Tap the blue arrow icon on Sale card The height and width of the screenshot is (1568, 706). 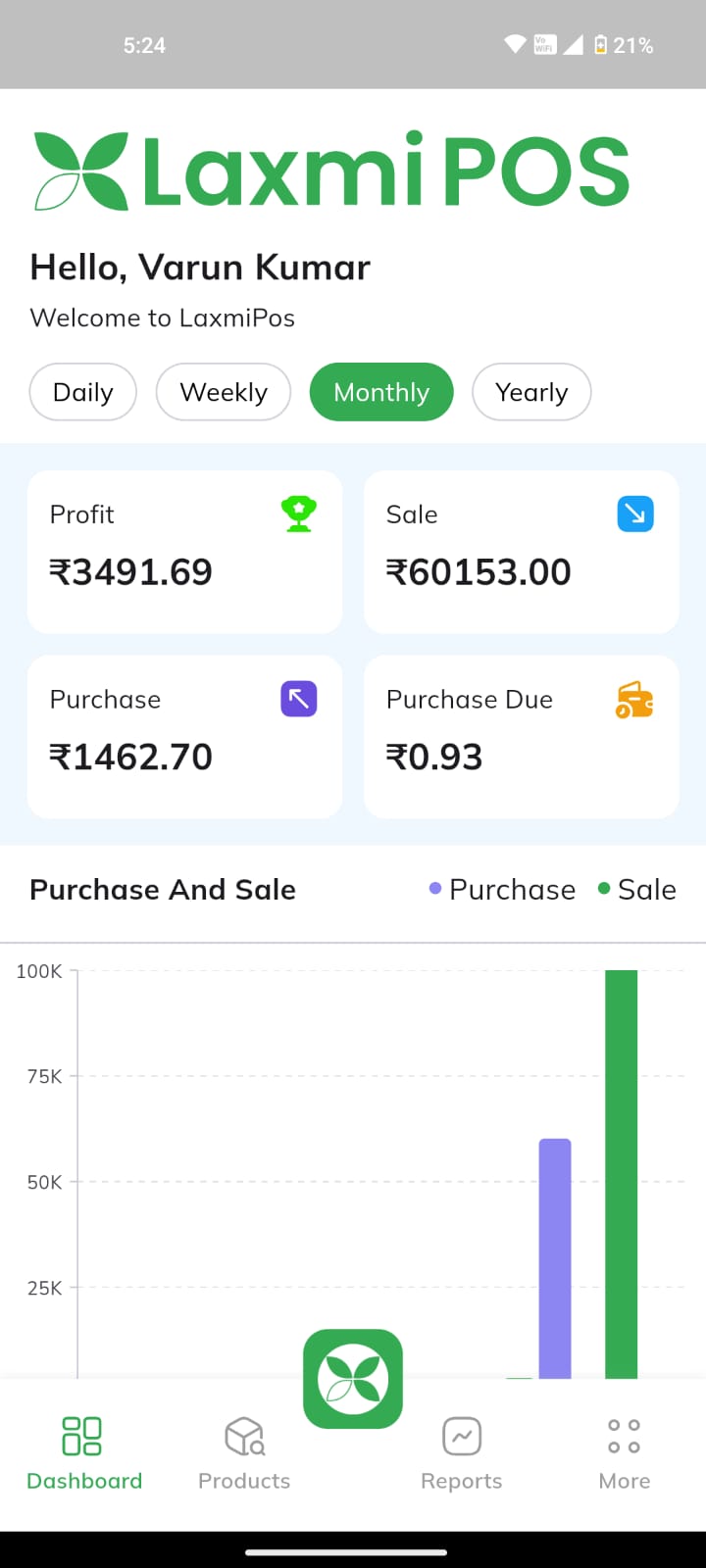pyautogui.click(x=635, y=514)
